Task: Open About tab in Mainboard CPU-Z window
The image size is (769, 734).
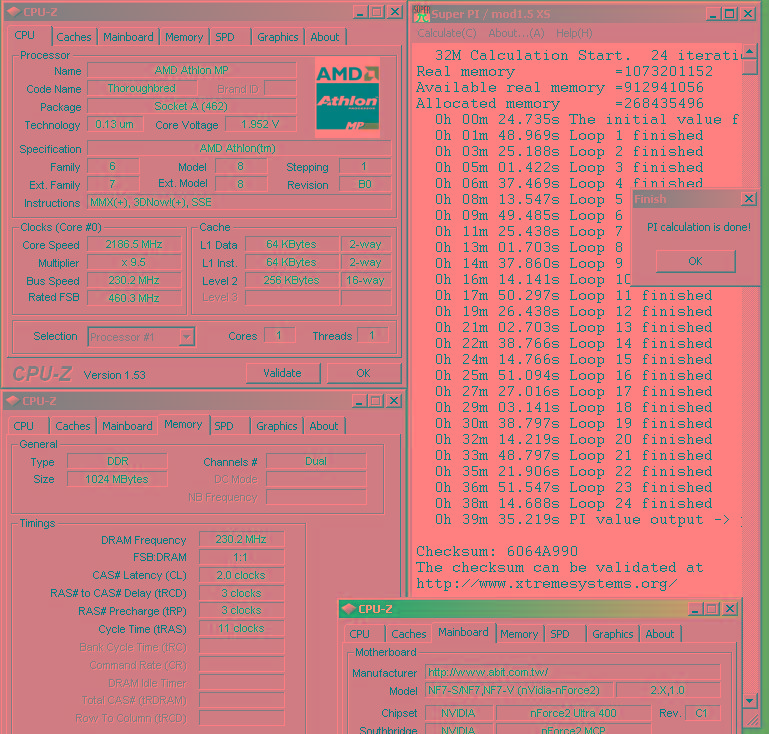Action: pyautogui.click(x=660, y=634)
